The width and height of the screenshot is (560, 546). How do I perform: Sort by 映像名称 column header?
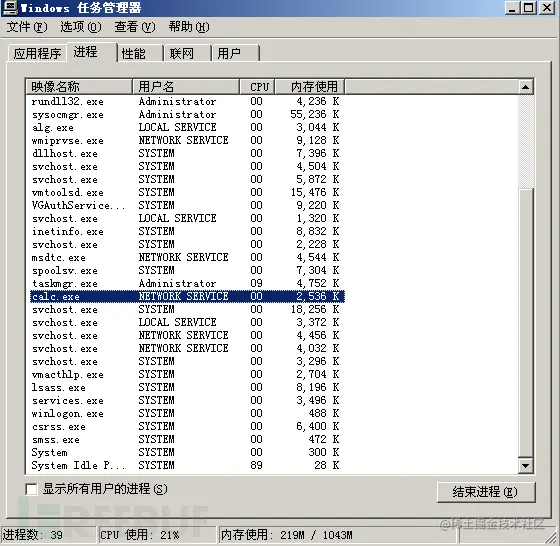point(79,87)
